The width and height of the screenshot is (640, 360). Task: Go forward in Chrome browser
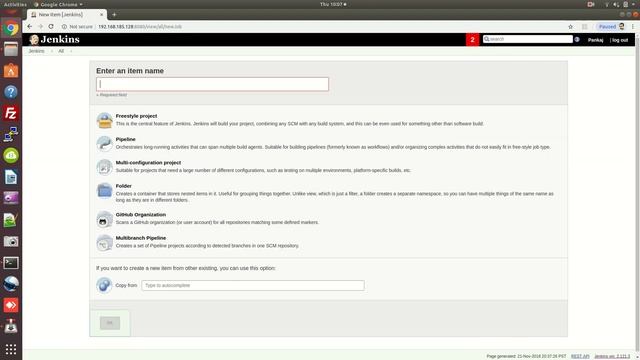click(x=40, y=27)
